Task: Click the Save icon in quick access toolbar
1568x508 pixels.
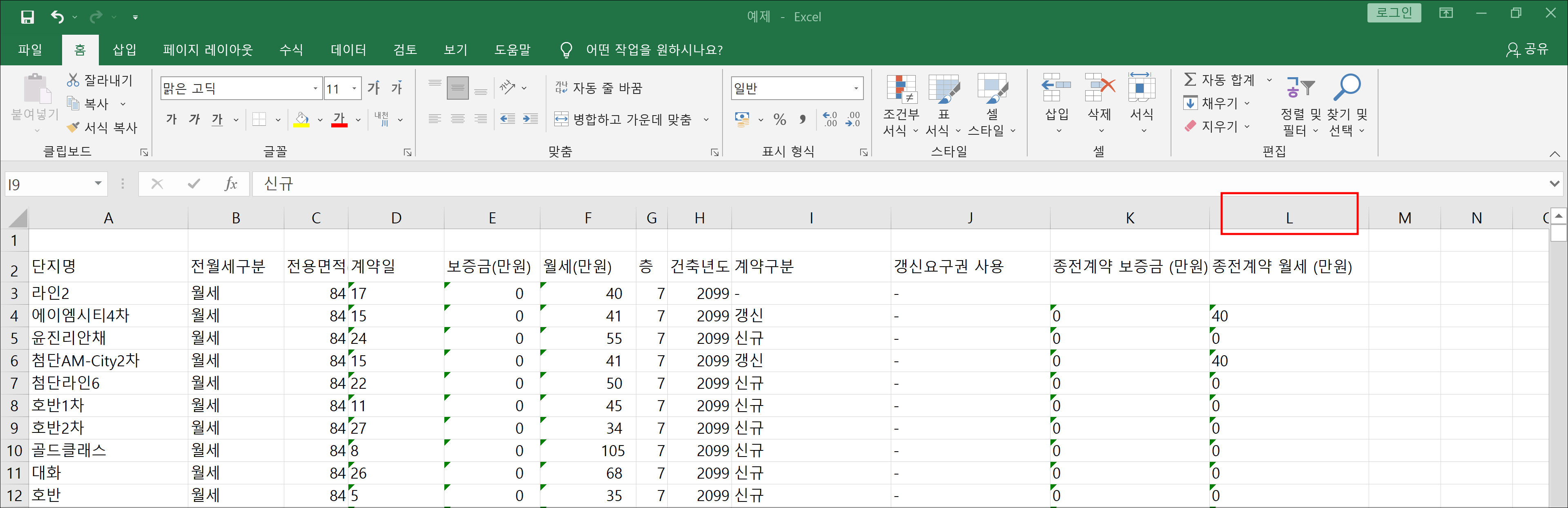Action: [x=27, y=17]
